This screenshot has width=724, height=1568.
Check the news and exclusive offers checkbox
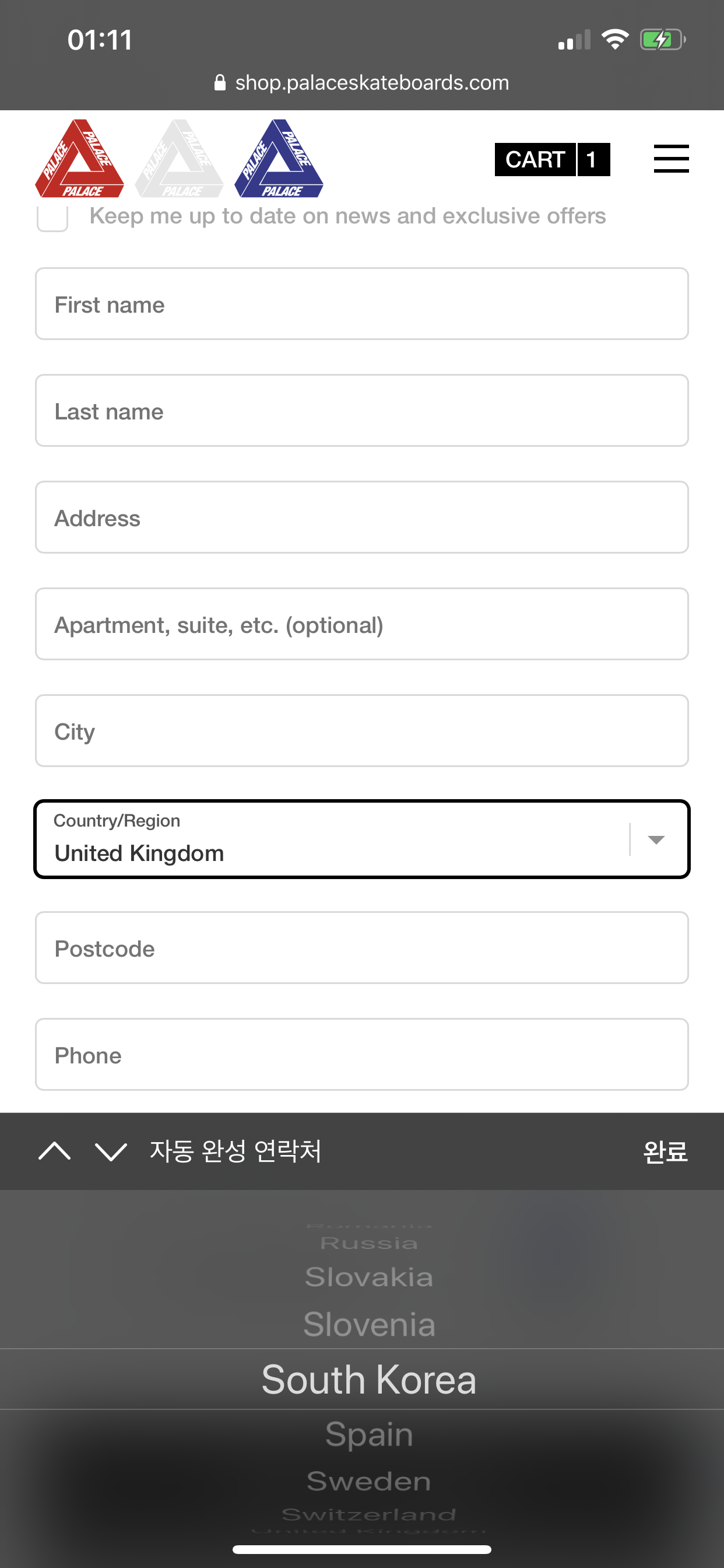[52, 218]
